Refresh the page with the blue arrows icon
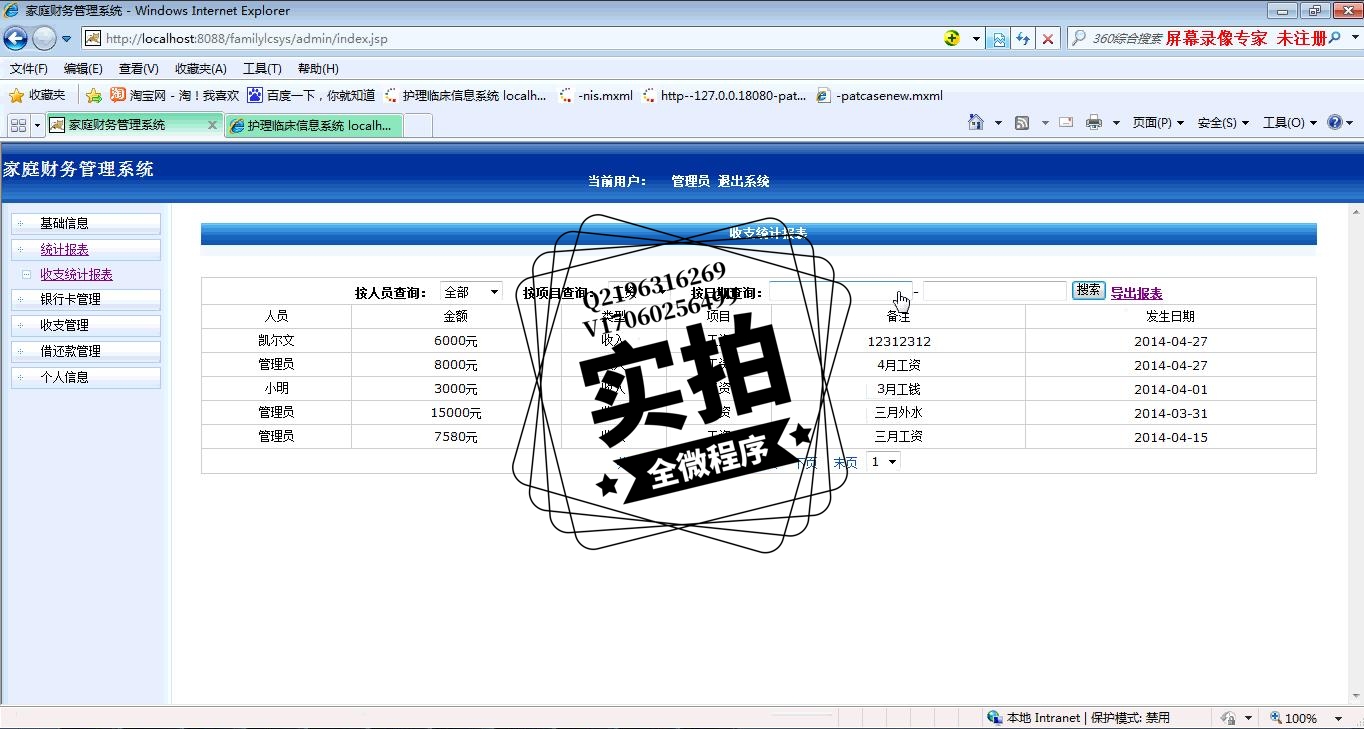 coord(1023,39)
